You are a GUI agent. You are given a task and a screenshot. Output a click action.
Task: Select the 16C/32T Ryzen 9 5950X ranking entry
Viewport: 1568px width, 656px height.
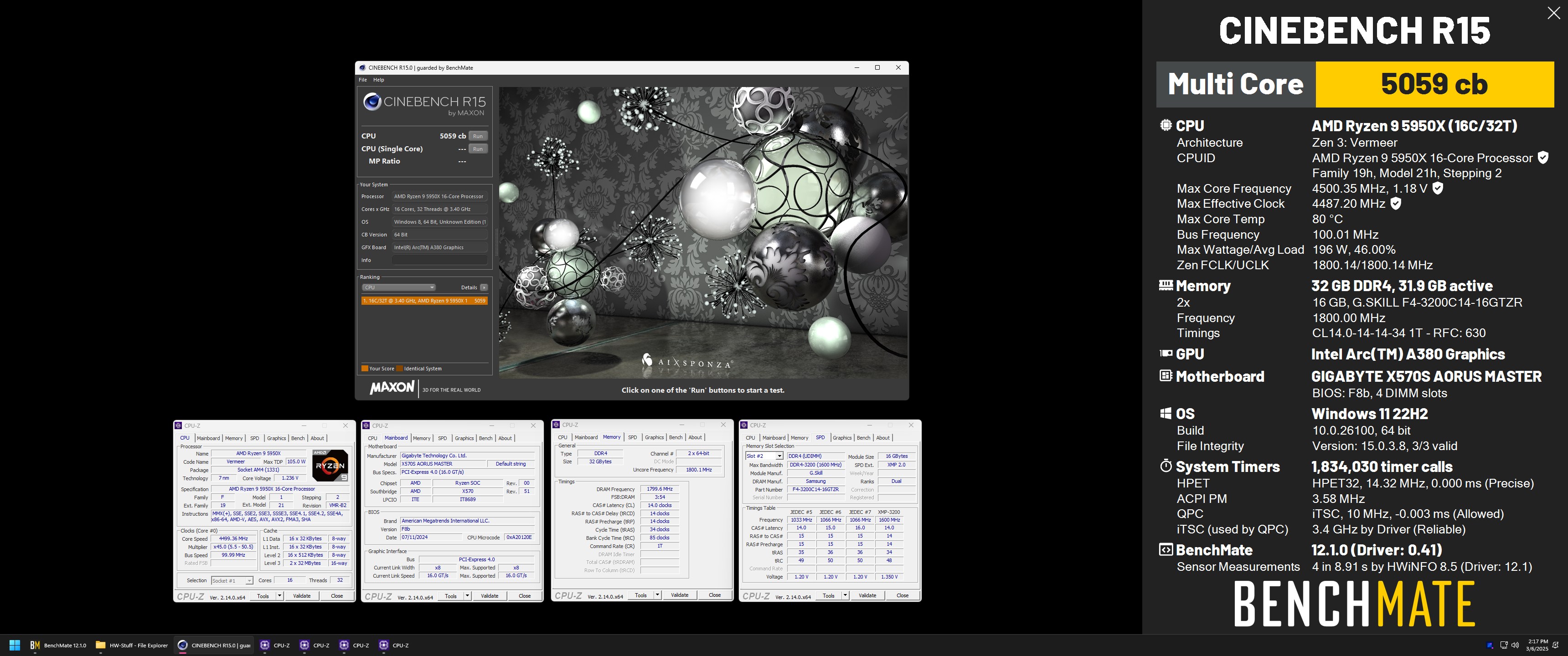[x=423, y=301]
